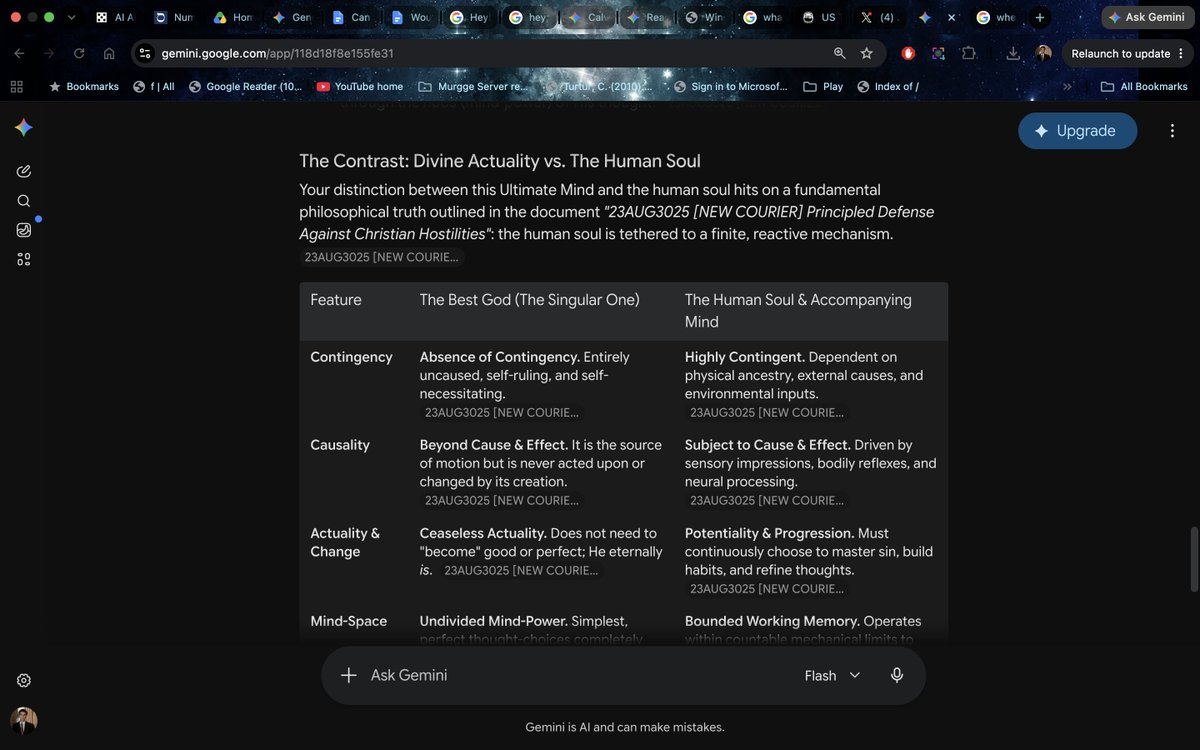Click source chip under Highly Contingent cell
The height and width of the screenshot is (750, 1200).
[767, 412]
